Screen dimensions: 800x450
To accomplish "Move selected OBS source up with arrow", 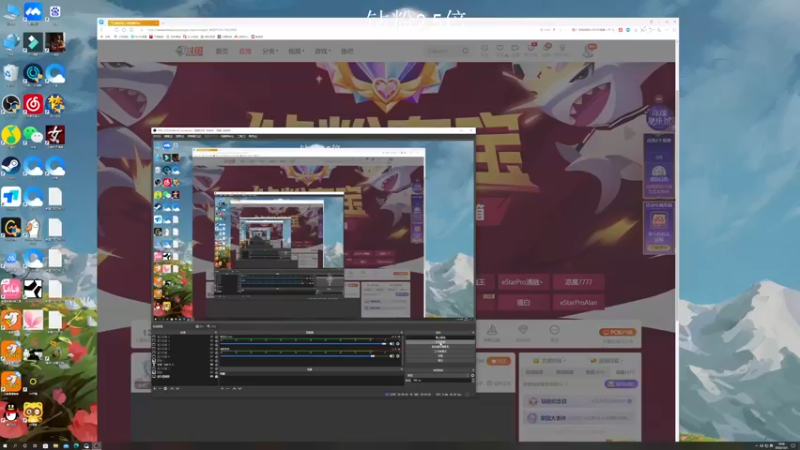I will point(172,389).
